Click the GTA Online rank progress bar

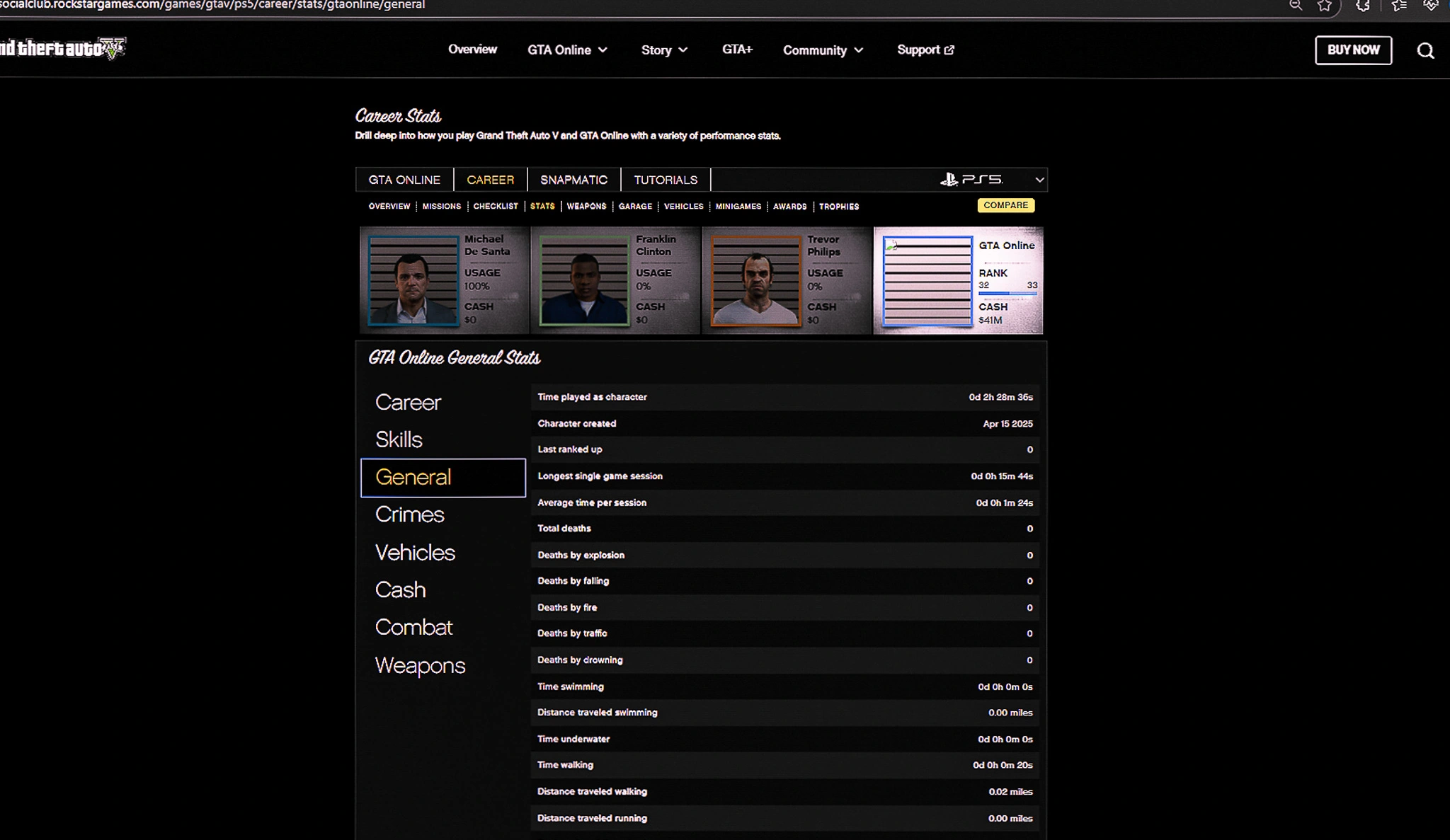click(x=1007, y=293)
